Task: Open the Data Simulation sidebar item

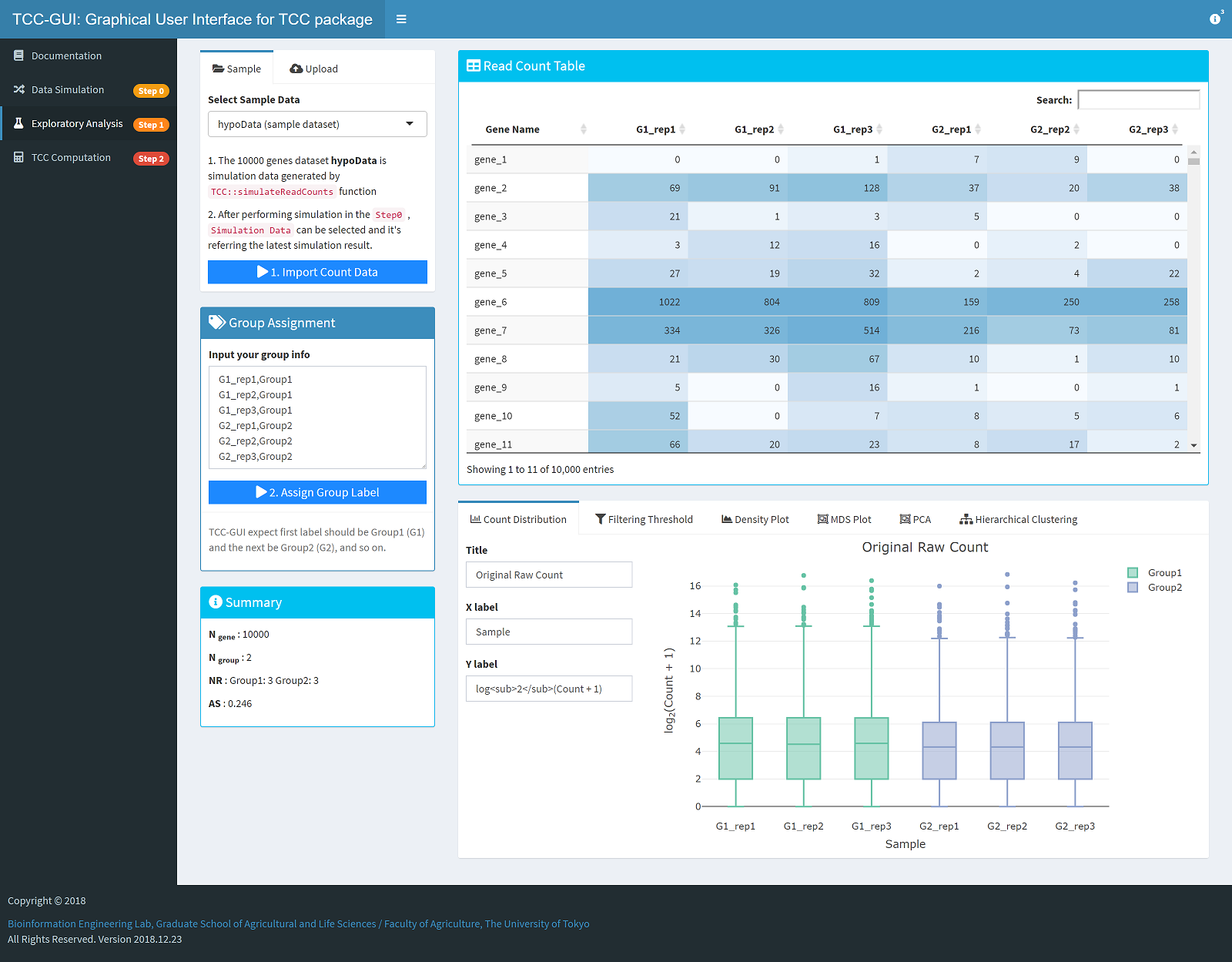Action: pyautogui.click(x=68, y=89)
